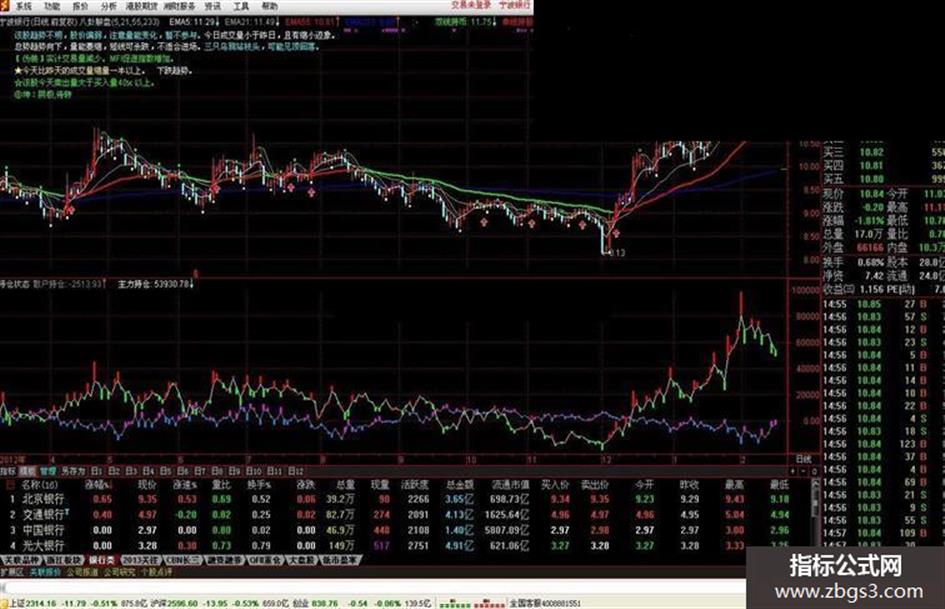Switch to the 日12 template slot
Viewport: 945px width, 609px height.
pos(295,471)
